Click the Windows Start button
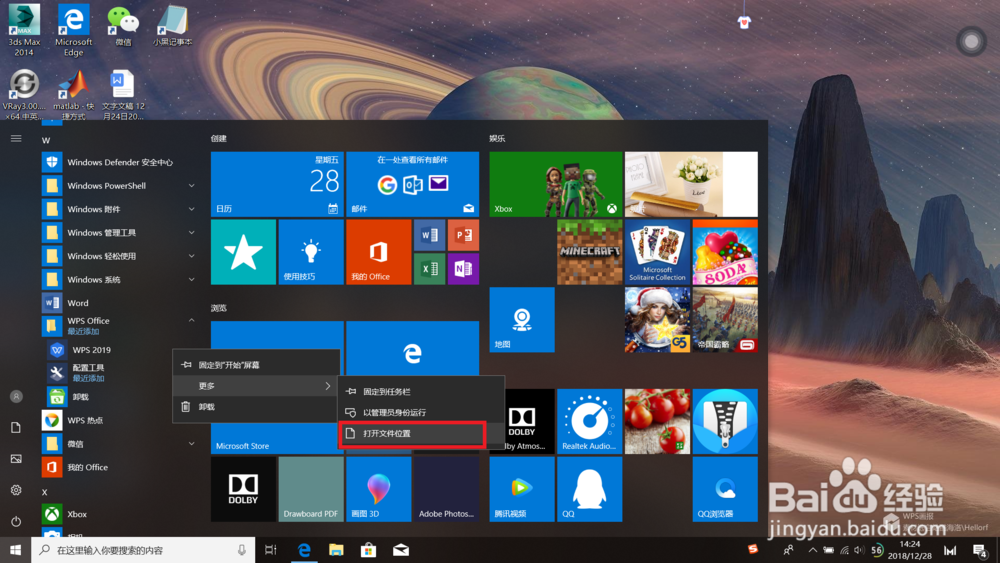Viewport: 1000px width, 563px height. coord(15,550)
